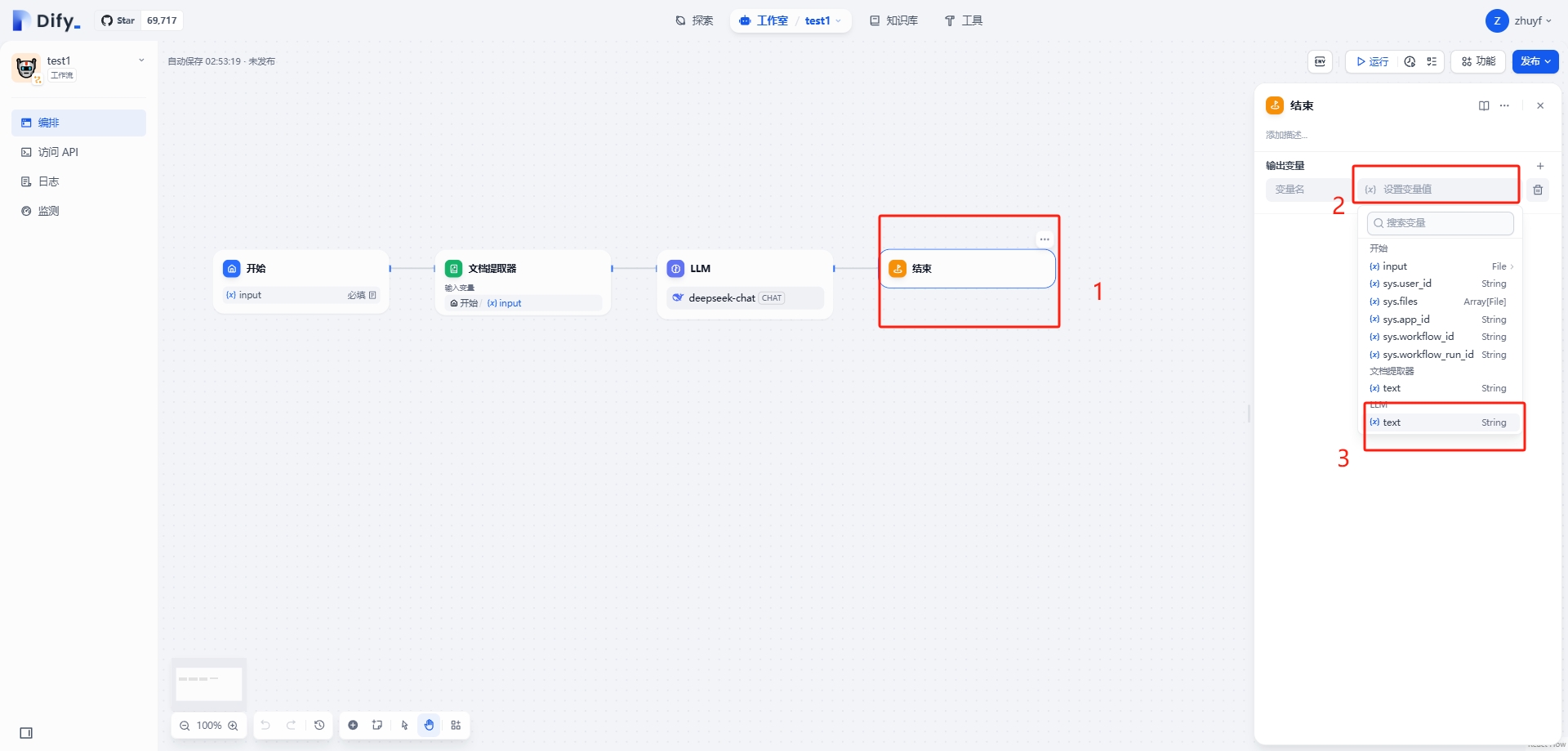Screen dimensions: 1568x751
Task: Toggle hand pan mode tool
Action: 430,725
